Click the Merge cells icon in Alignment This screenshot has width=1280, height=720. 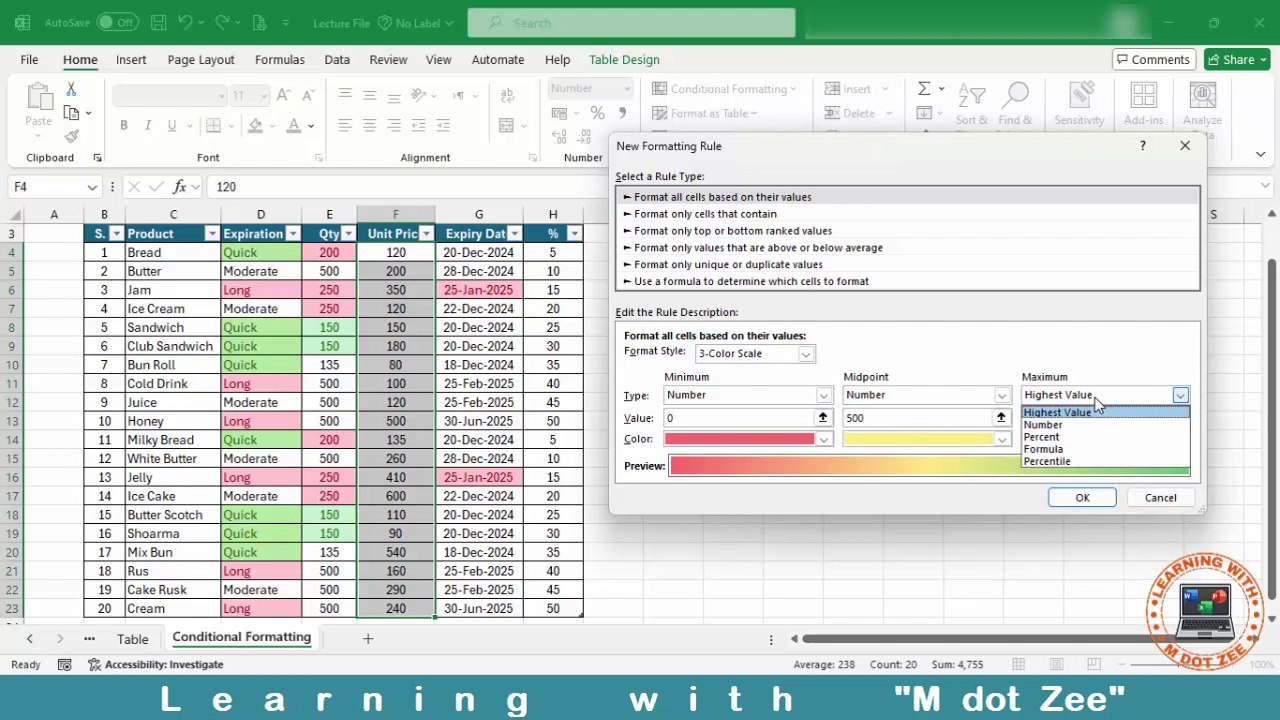[x=506, y=125]
